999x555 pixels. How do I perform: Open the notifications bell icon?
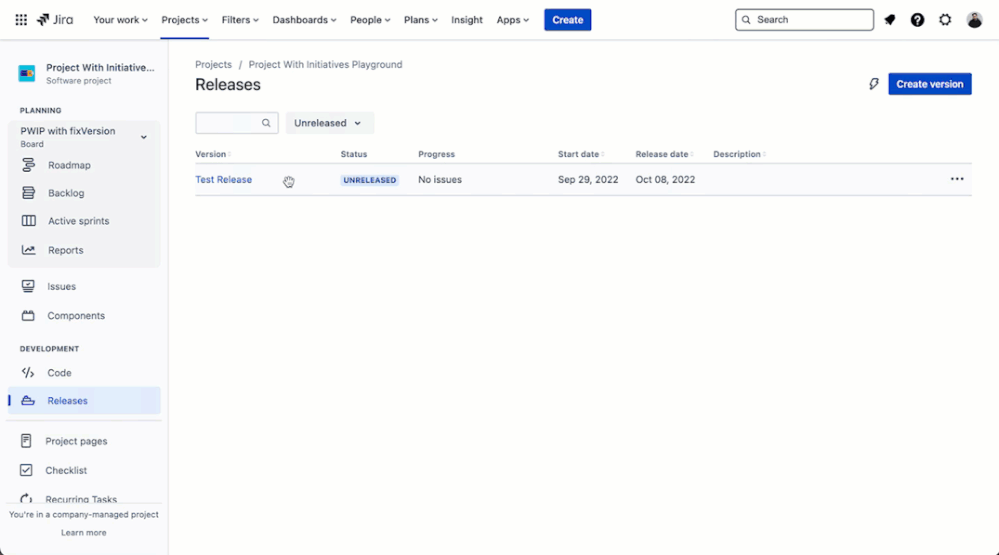pos(889,20)
